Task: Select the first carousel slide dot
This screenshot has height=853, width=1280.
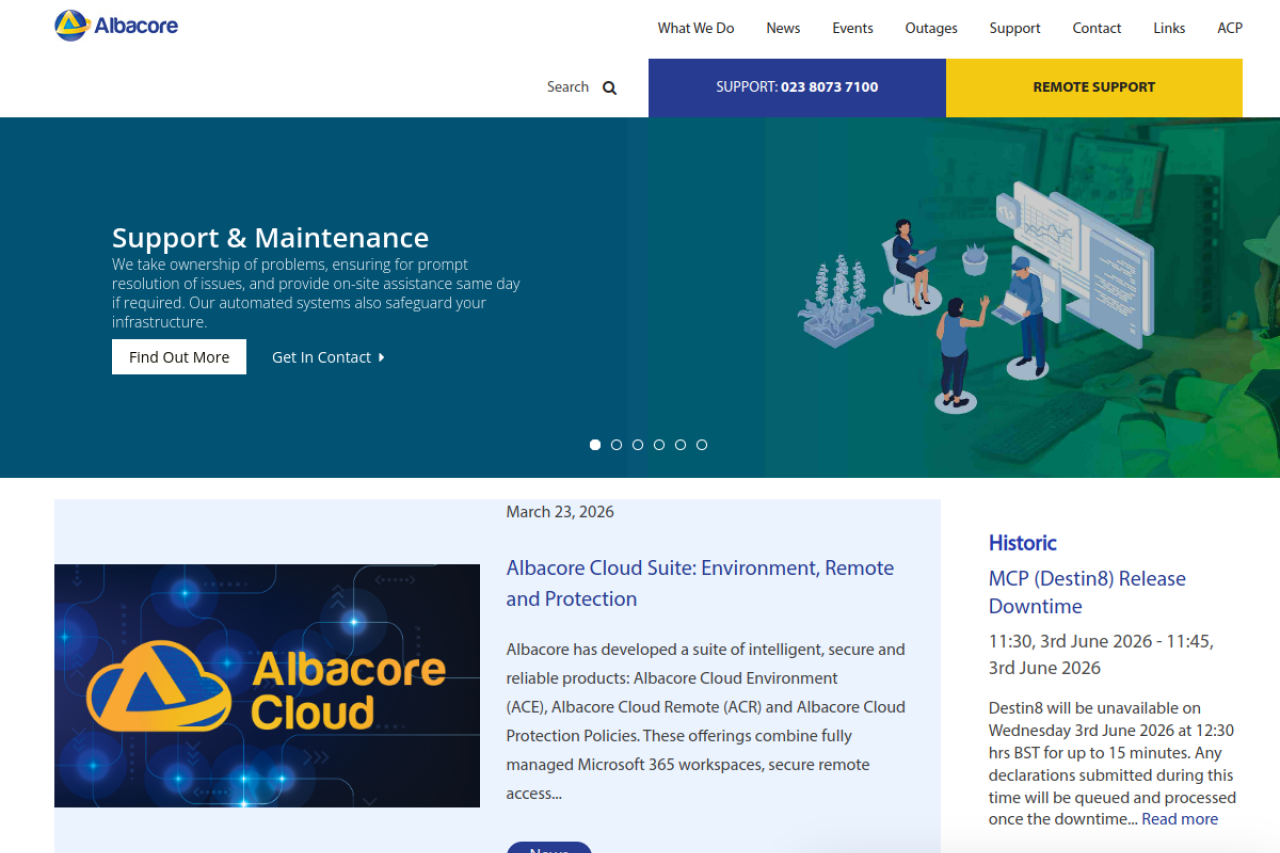Action: [595, 445]
